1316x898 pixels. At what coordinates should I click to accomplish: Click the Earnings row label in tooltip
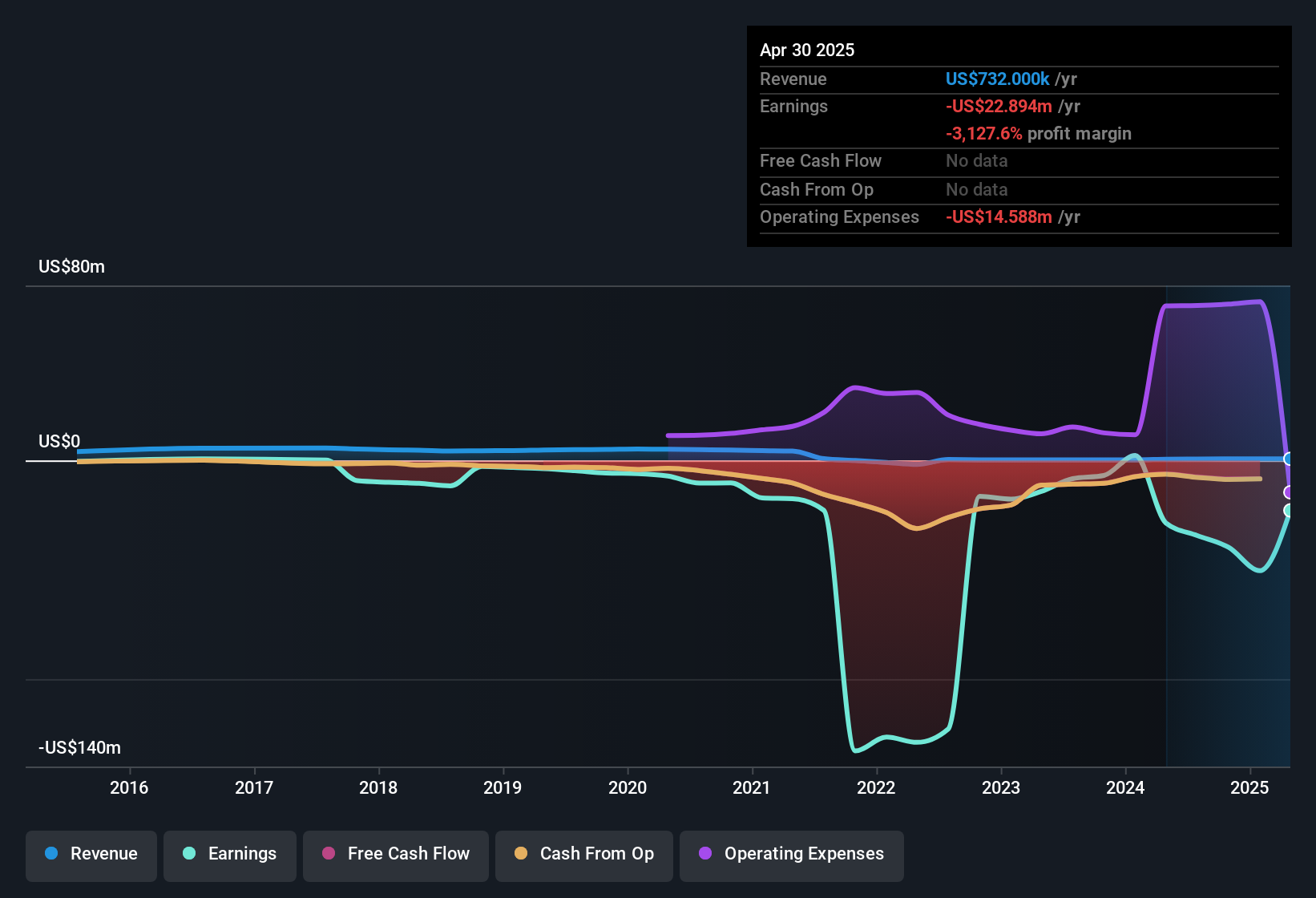[793, 106]
